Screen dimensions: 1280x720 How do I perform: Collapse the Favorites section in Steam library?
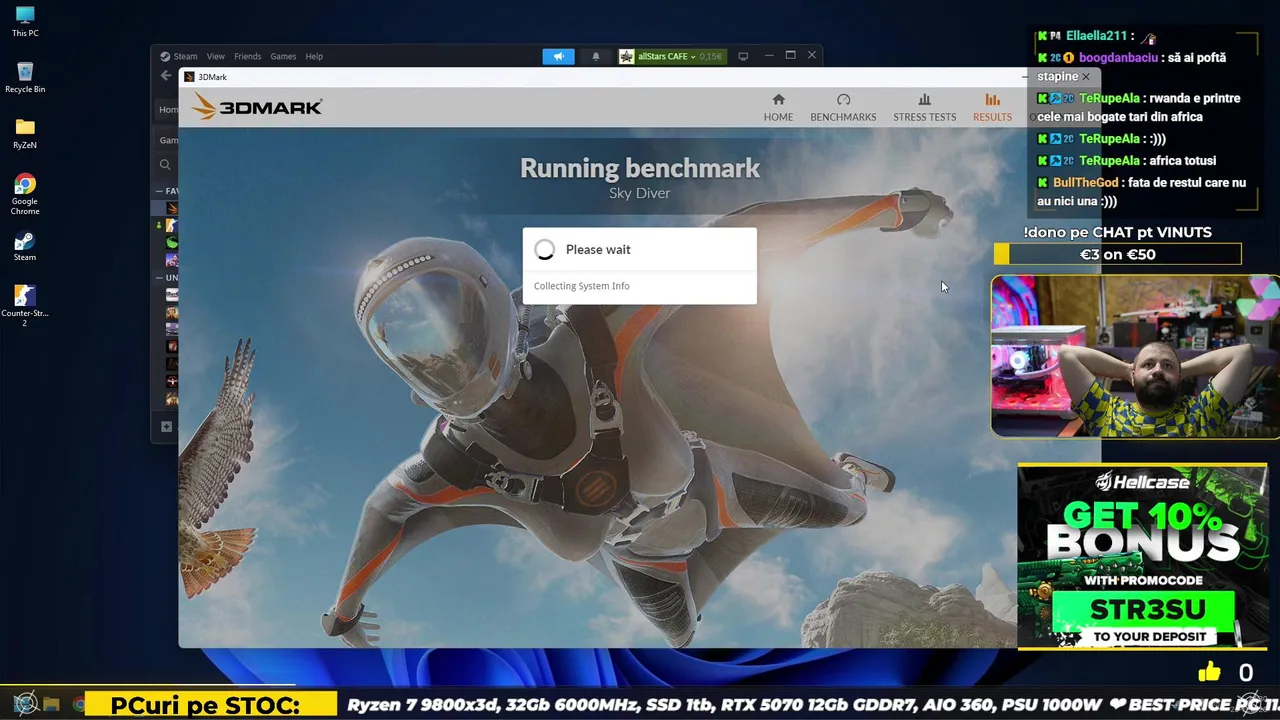click(x=159, y=190)
